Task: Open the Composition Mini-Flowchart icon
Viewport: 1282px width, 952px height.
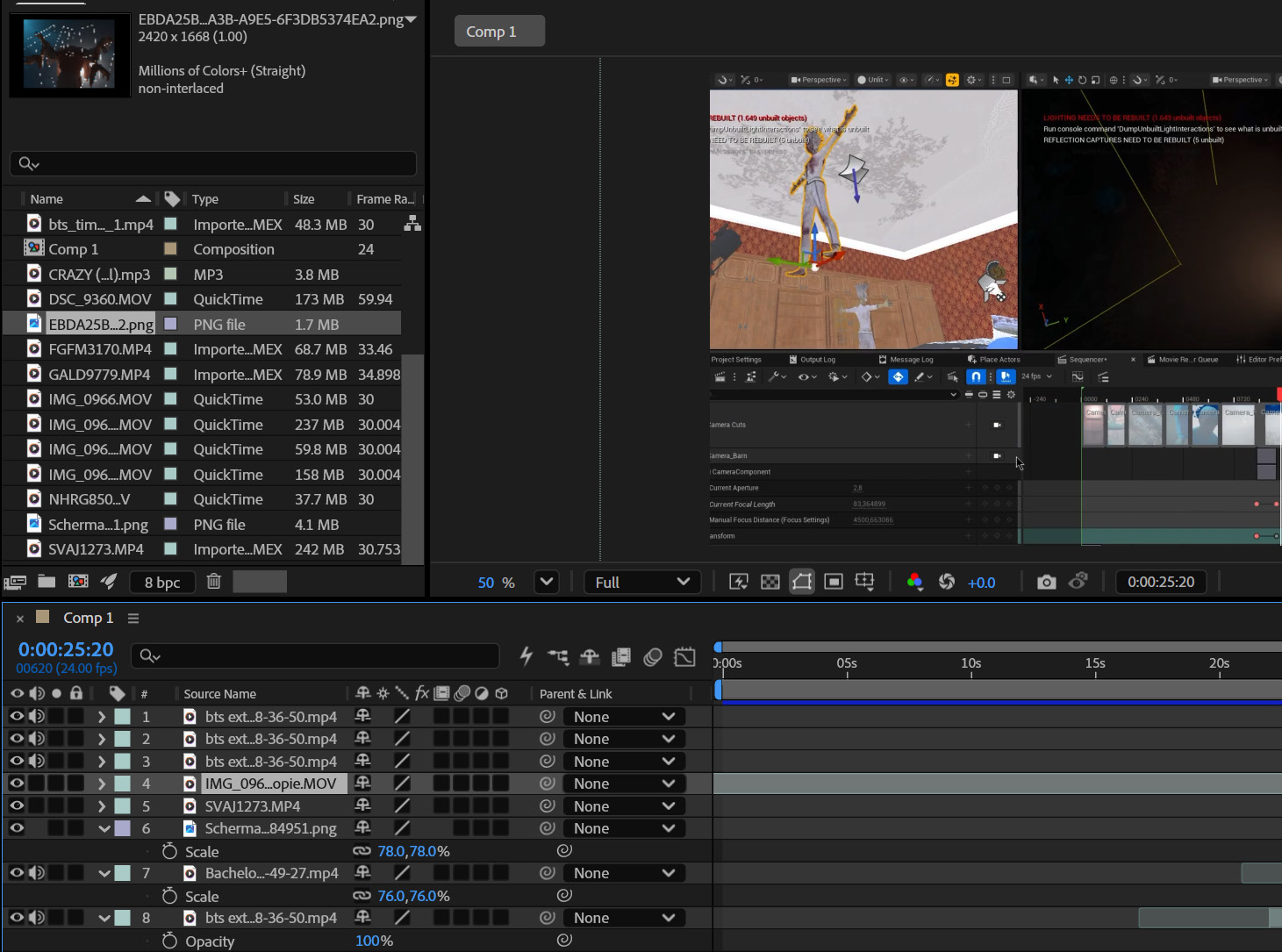Action: tap(558, 656)
